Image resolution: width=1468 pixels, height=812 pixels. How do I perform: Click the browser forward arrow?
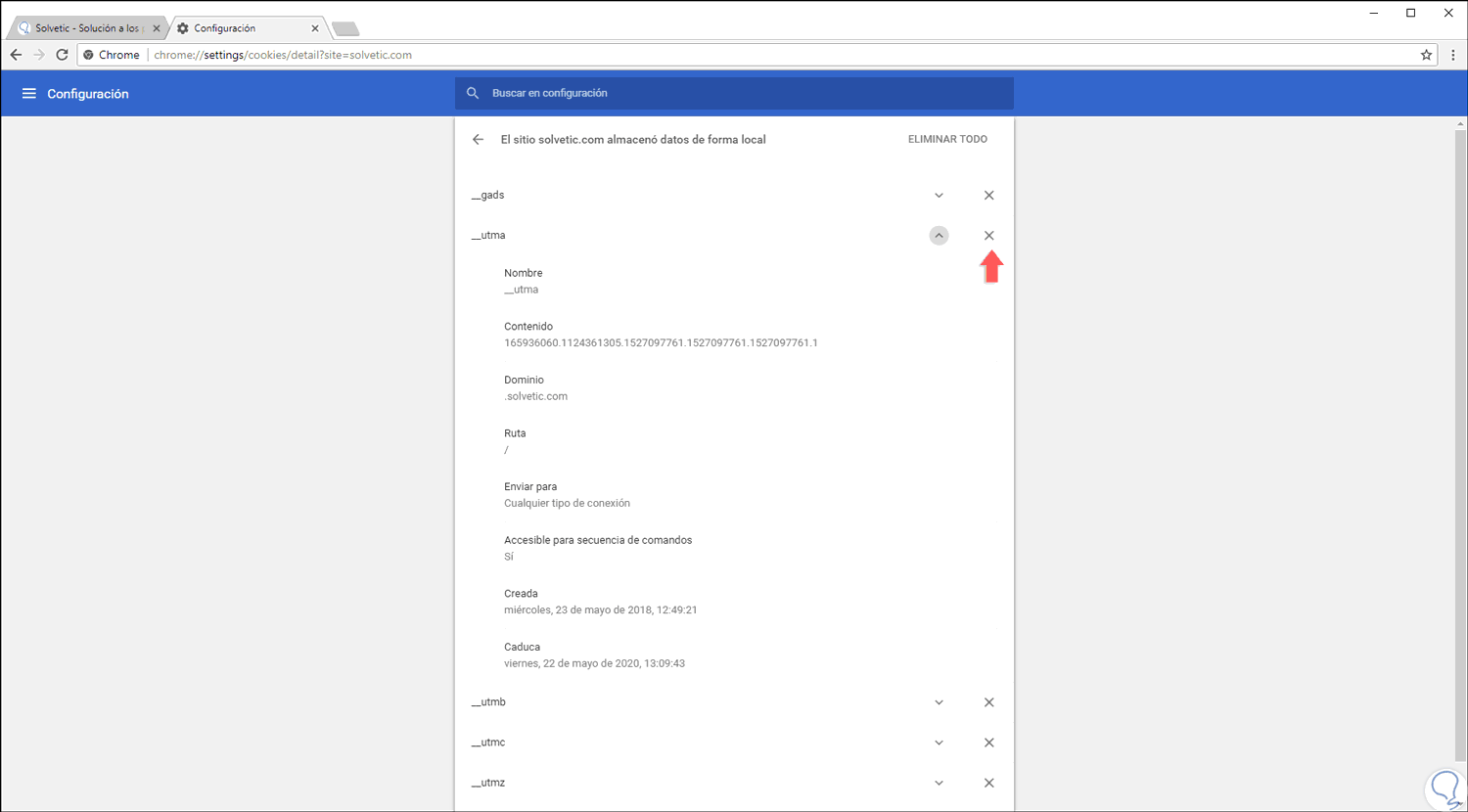(x=39, y=55)
